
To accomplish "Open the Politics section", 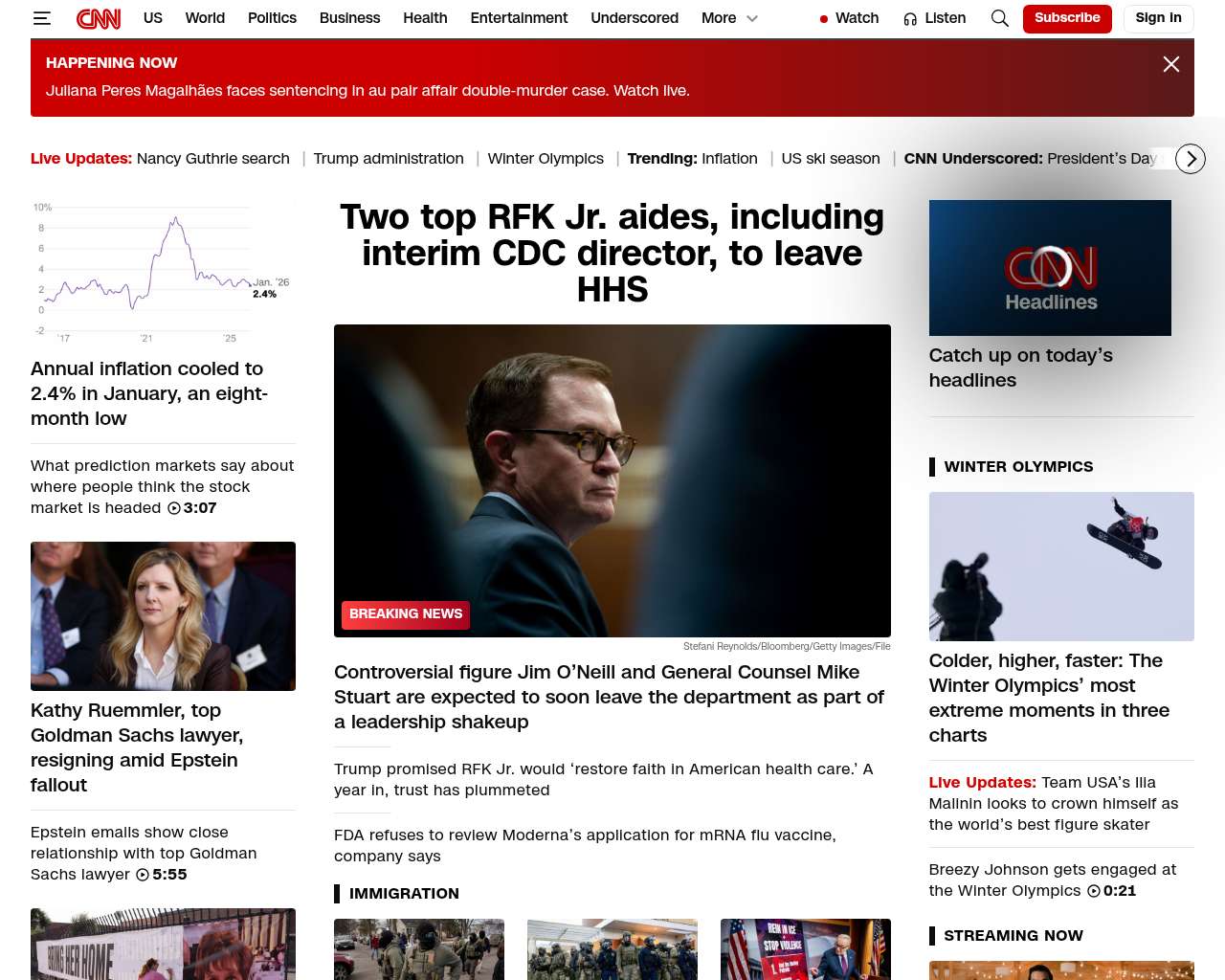I will (x=272, y=18).
